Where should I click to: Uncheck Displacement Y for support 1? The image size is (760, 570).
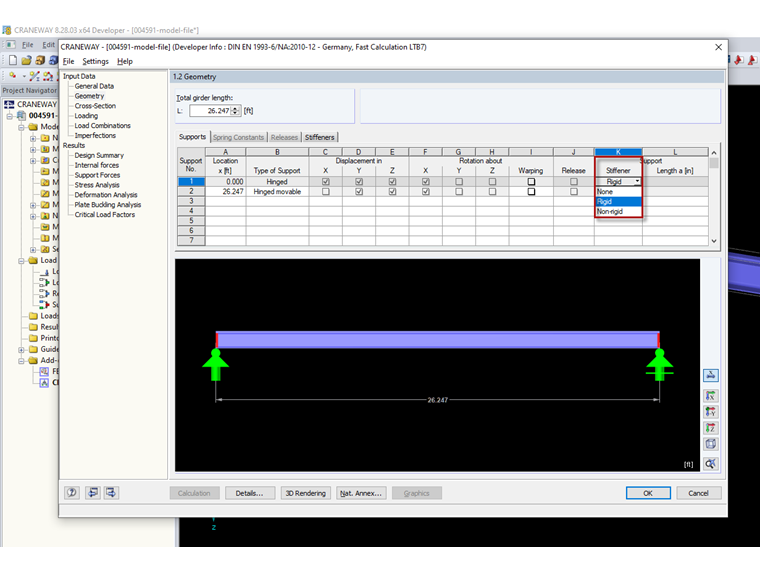tap(359, 182)
